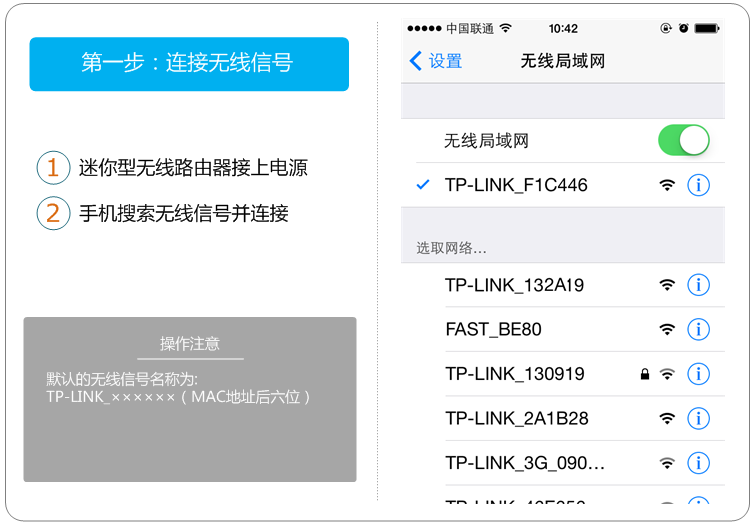Select the FAST_BE80 Wi-Fi network
Screen dimensions: 753x524
click(x=493, y=329)
